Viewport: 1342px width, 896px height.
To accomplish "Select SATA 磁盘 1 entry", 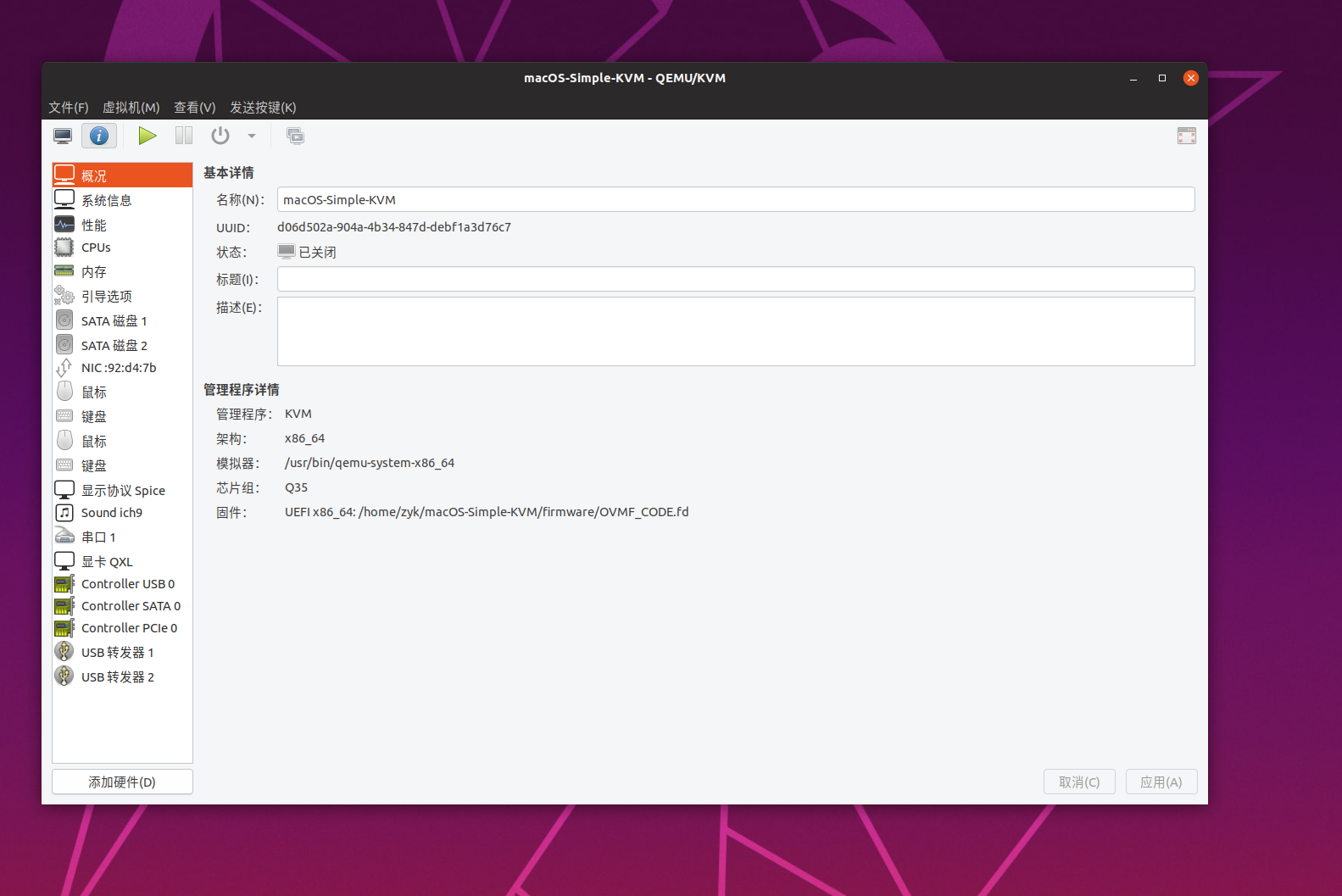I will pos(122,320).
